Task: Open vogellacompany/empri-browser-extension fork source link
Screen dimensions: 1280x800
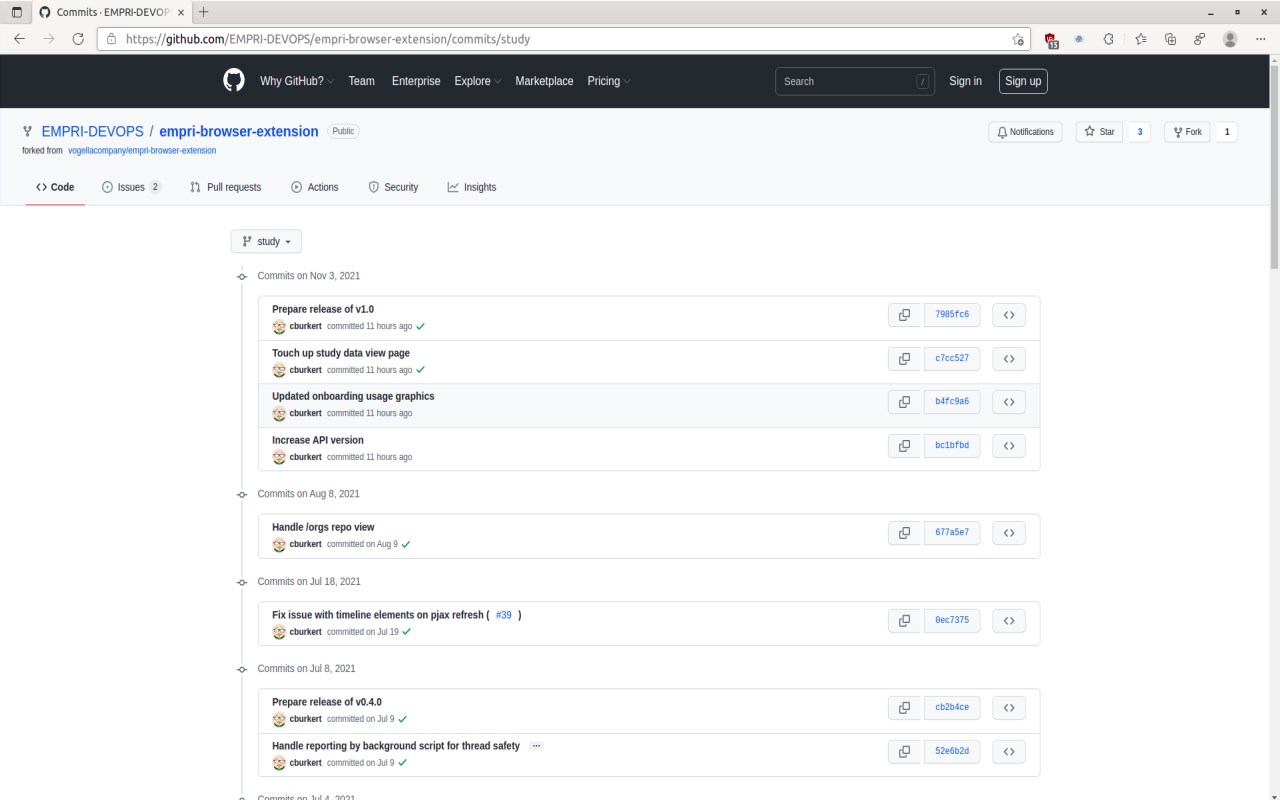Action: (142, 151)
